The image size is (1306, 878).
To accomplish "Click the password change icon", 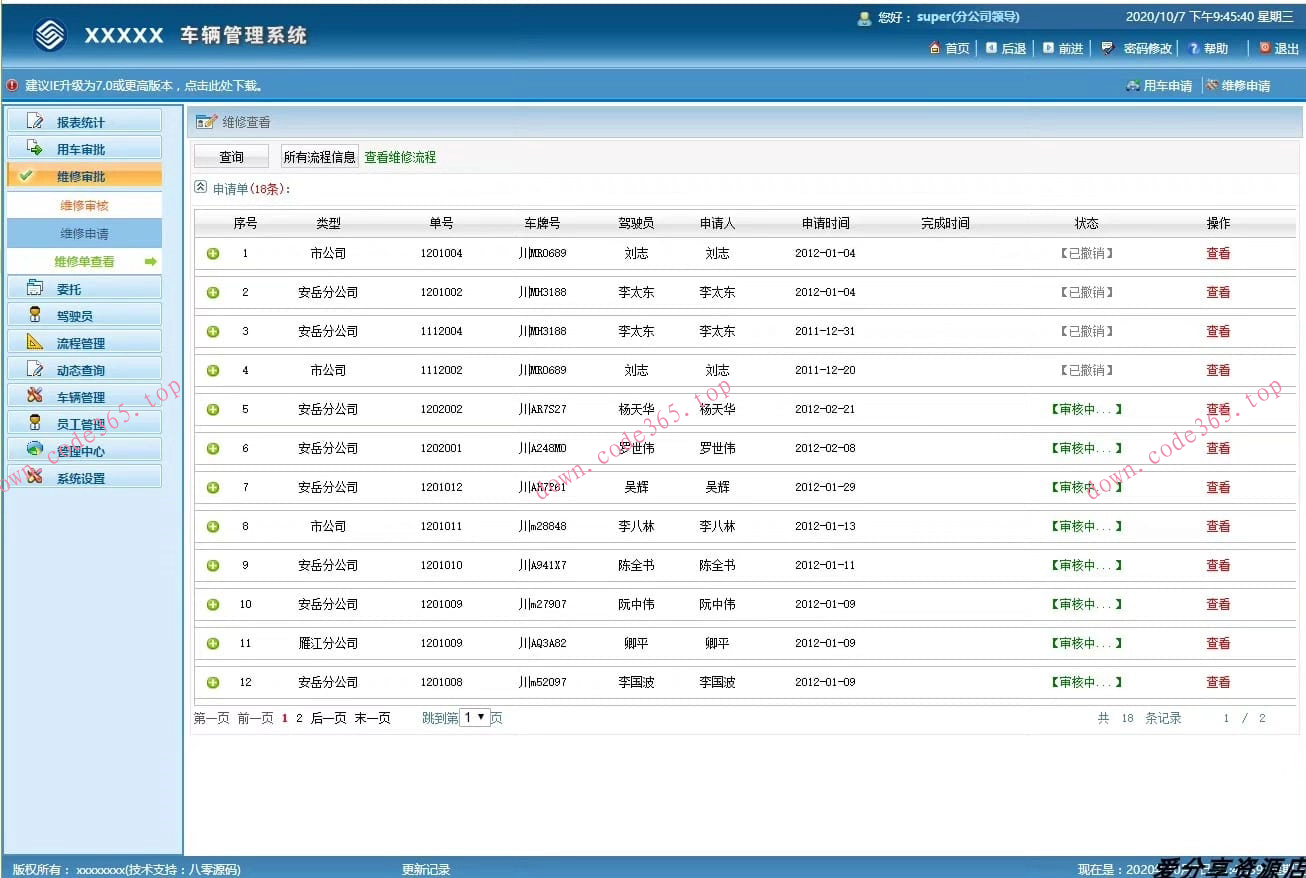I will coord(1108,48).
